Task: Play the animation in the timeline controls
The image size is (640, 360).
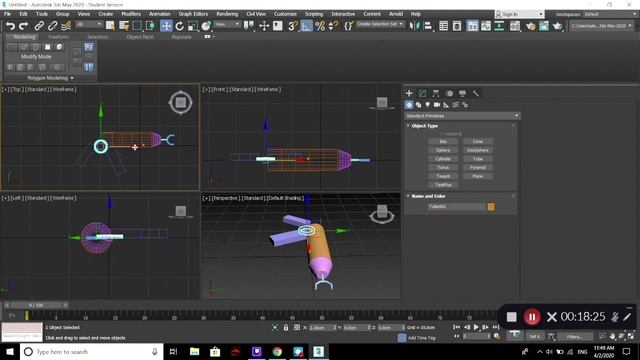Action: pos(476,327)
